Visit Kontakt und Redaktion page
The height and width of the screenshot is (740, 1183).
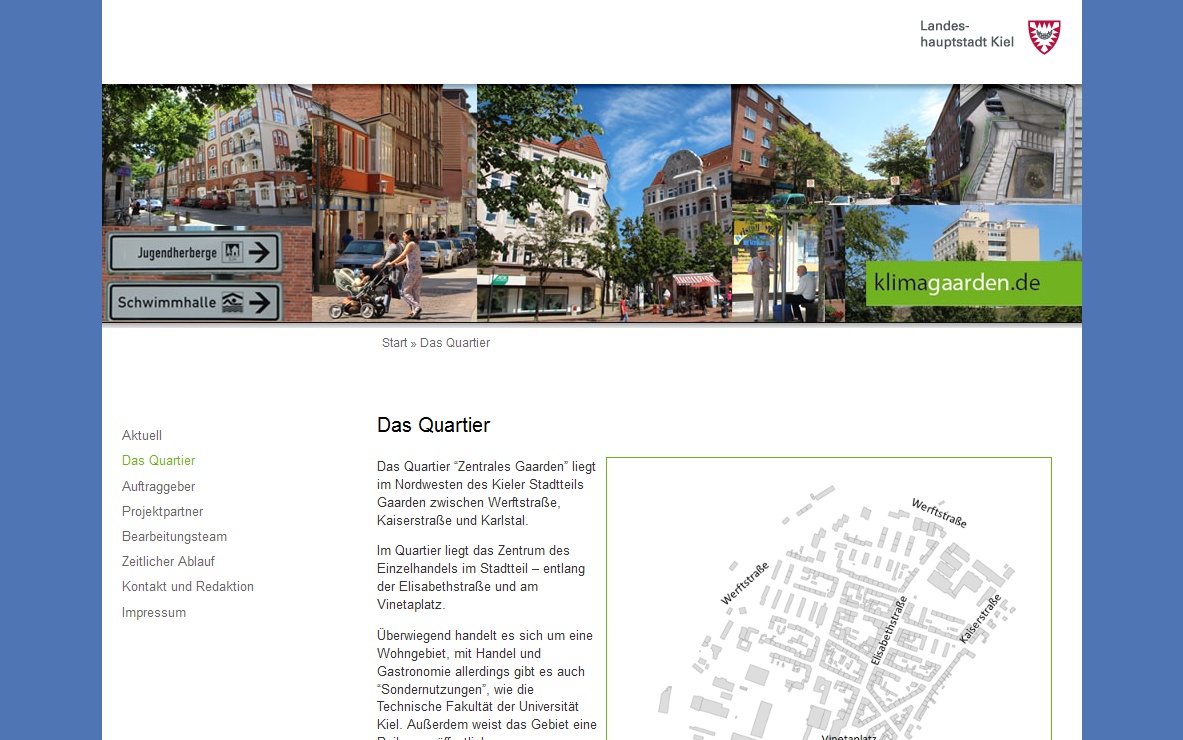pyautogui.click(x=188, y=586)
